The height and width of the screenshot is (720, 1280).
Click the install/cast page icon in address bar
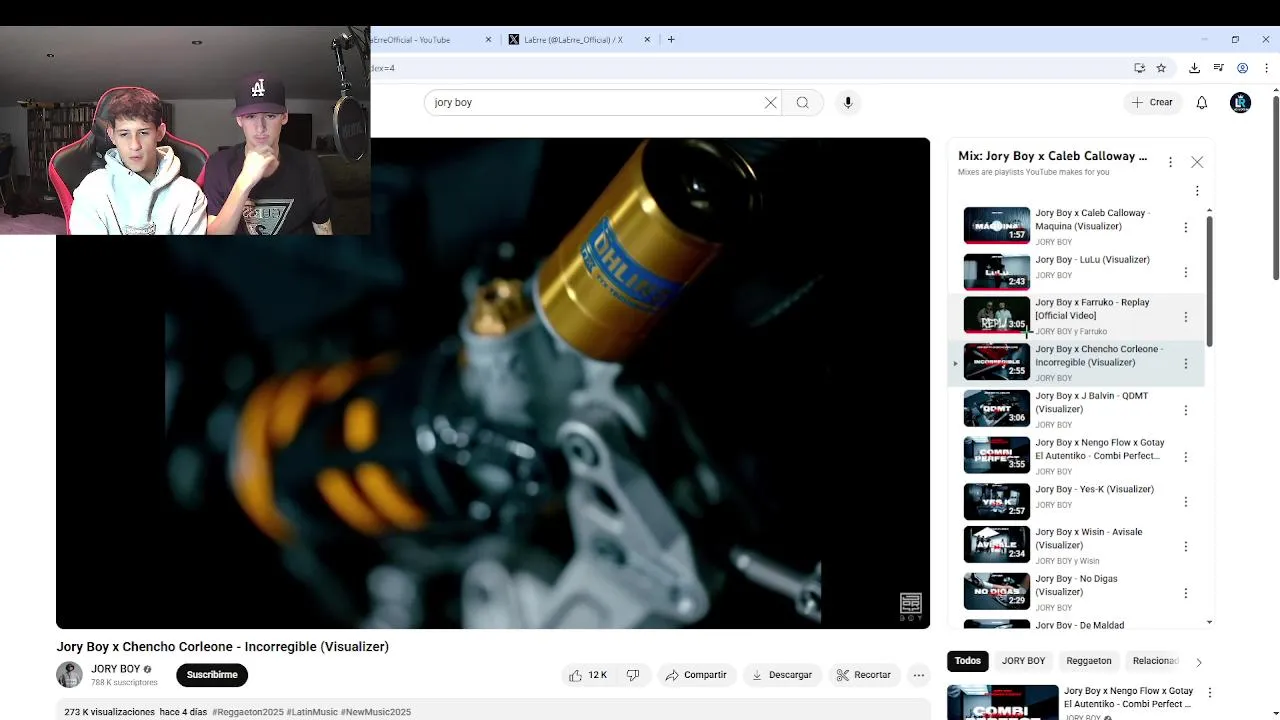click(1139, 68)
